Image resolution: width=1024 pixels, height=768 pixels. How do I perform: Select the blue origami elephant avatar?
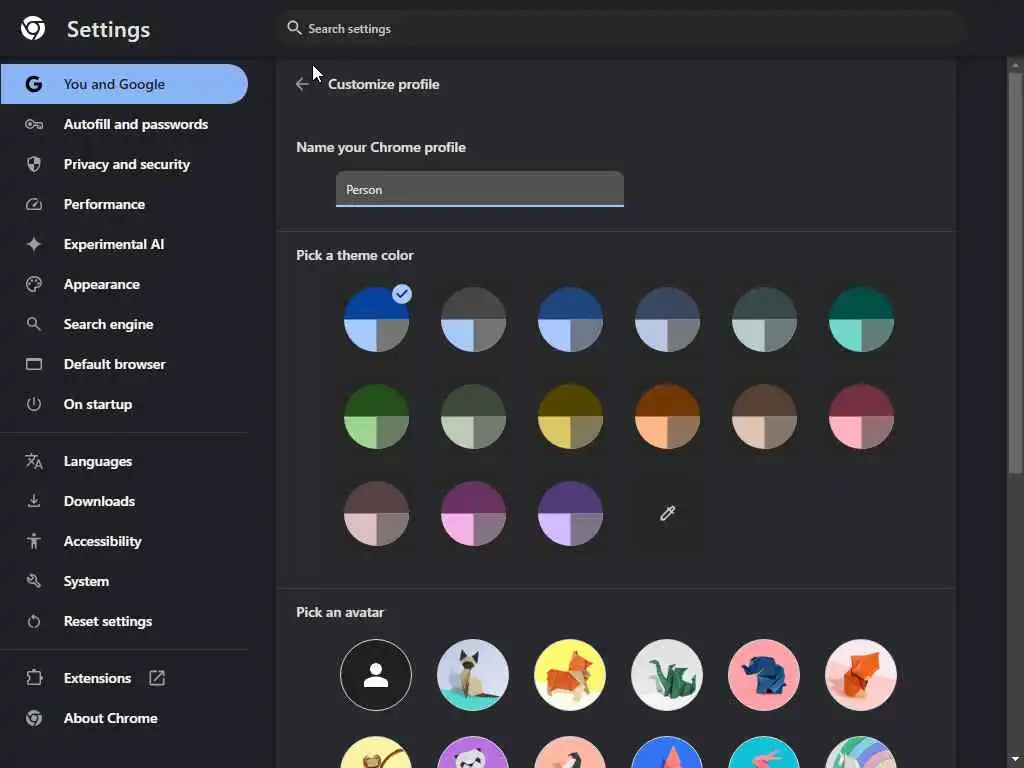pos(764,675)
